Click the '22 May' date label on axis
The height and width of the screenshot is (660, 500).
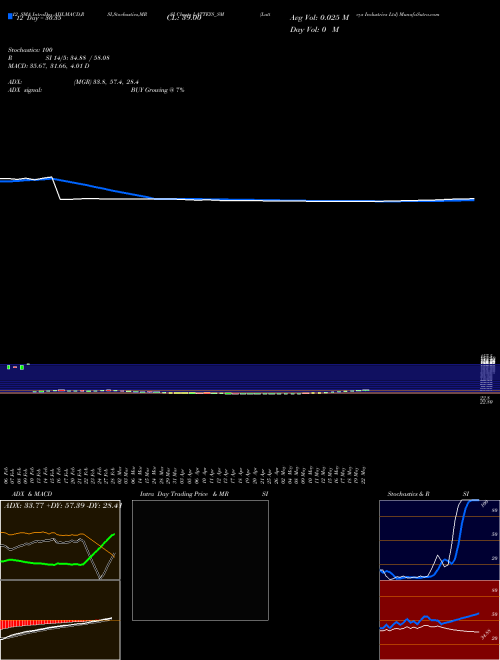[x=363, y=475]
